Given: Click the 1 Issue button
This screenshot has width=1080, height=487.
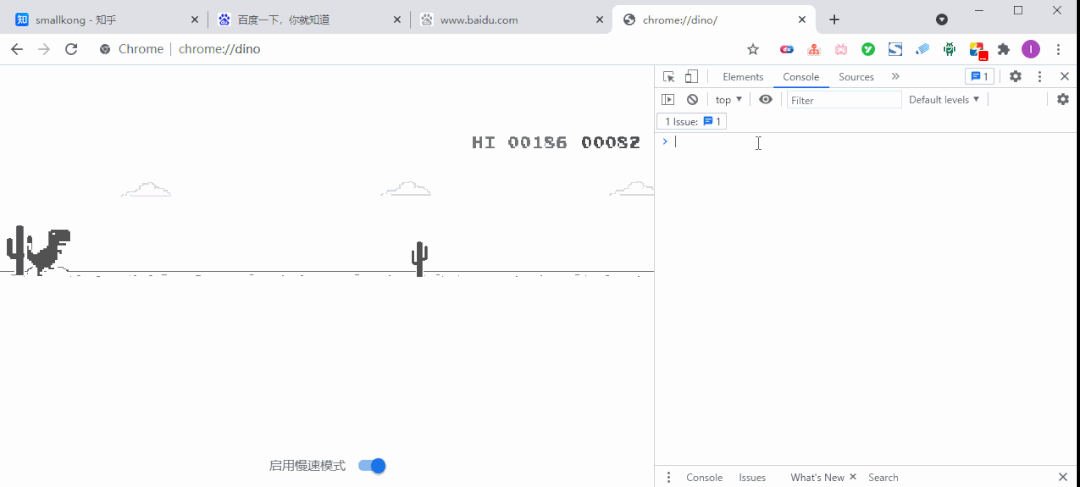Looking at the screenshot, I should coord(692,122).
